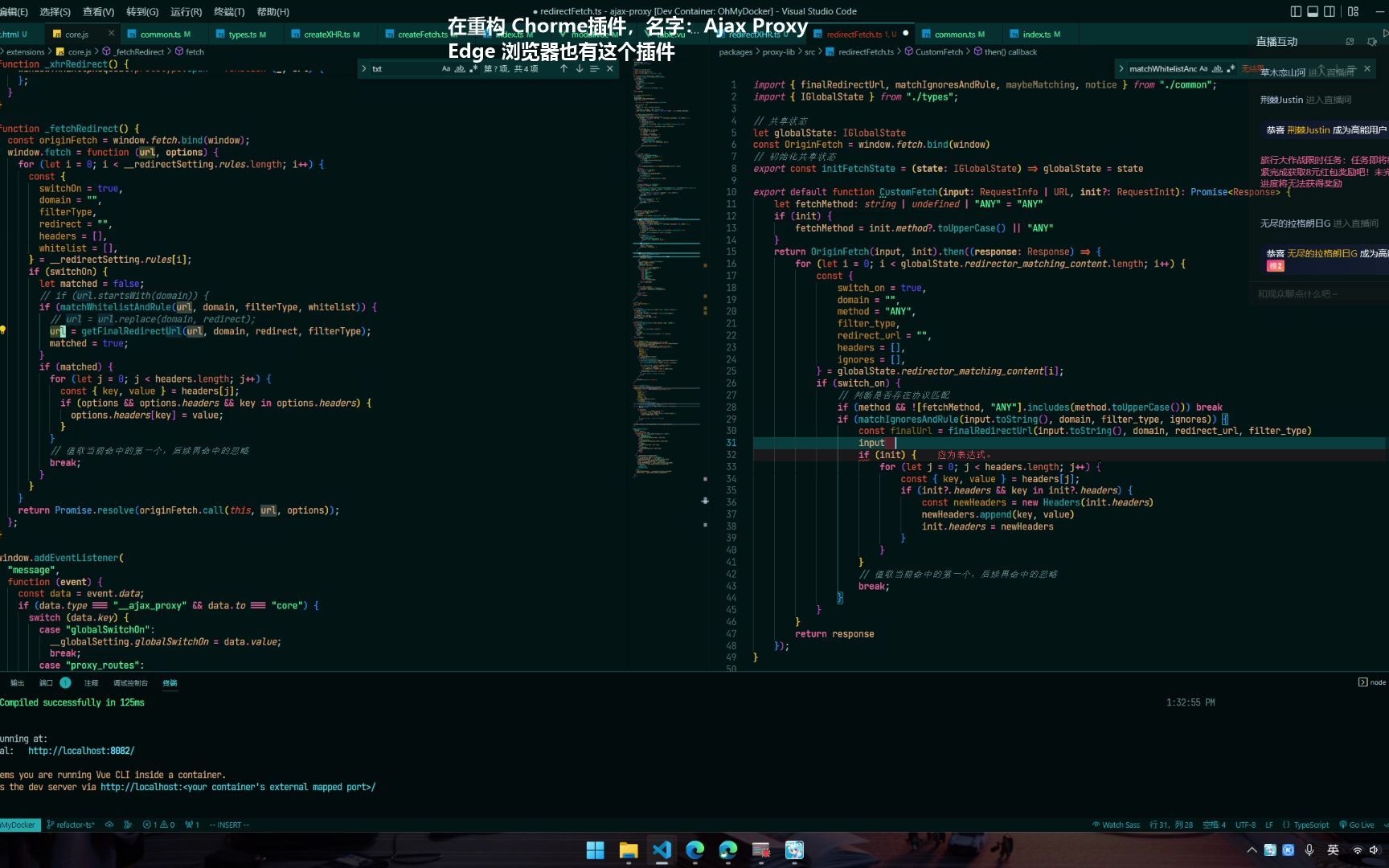
Task: Open Microsoft Edge from taskbar
Action: pyautogui.click(x=694, y=850)
